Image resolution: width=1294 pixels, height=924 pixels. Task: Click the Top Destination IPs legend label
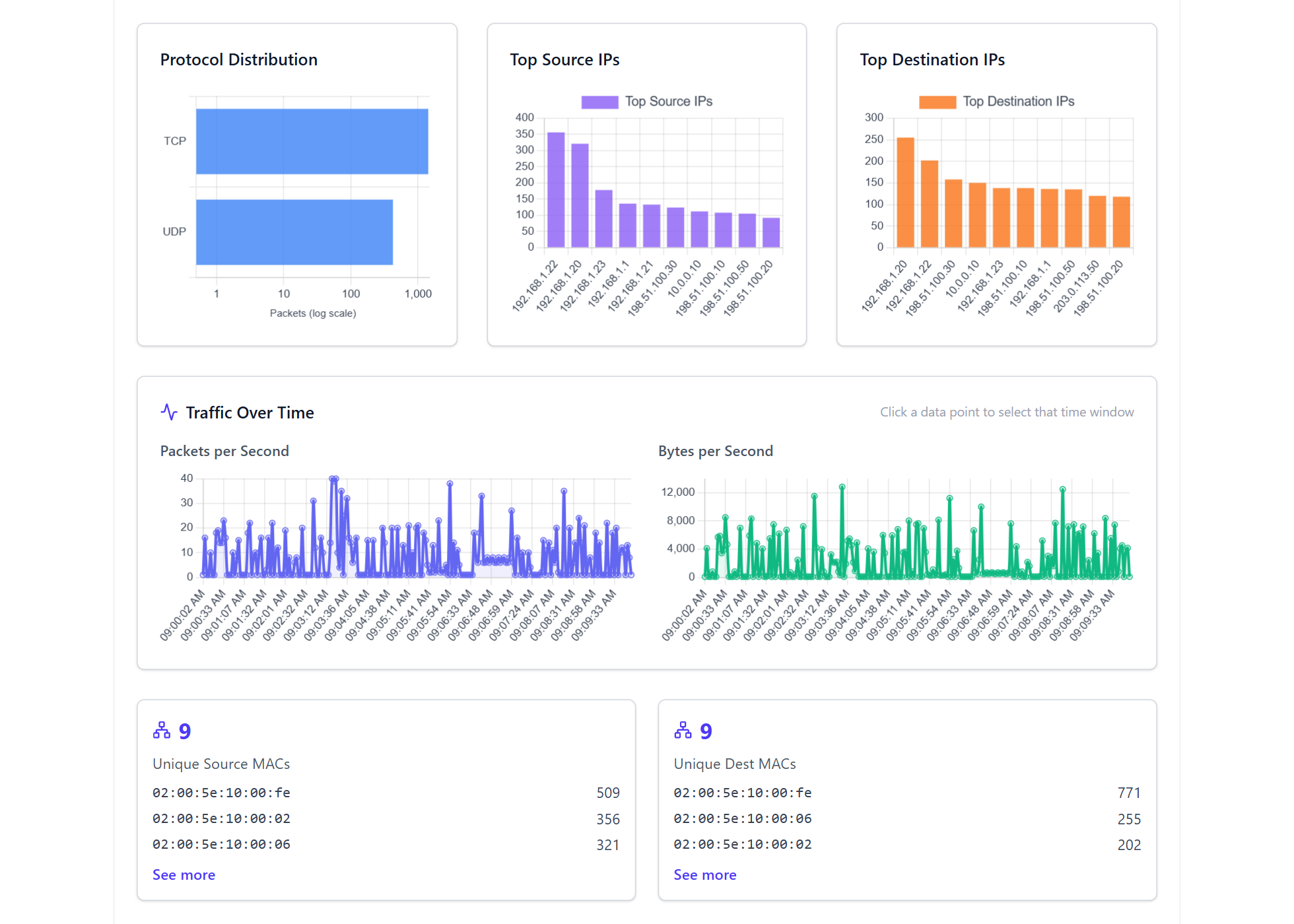click(x=1018, y=101)
